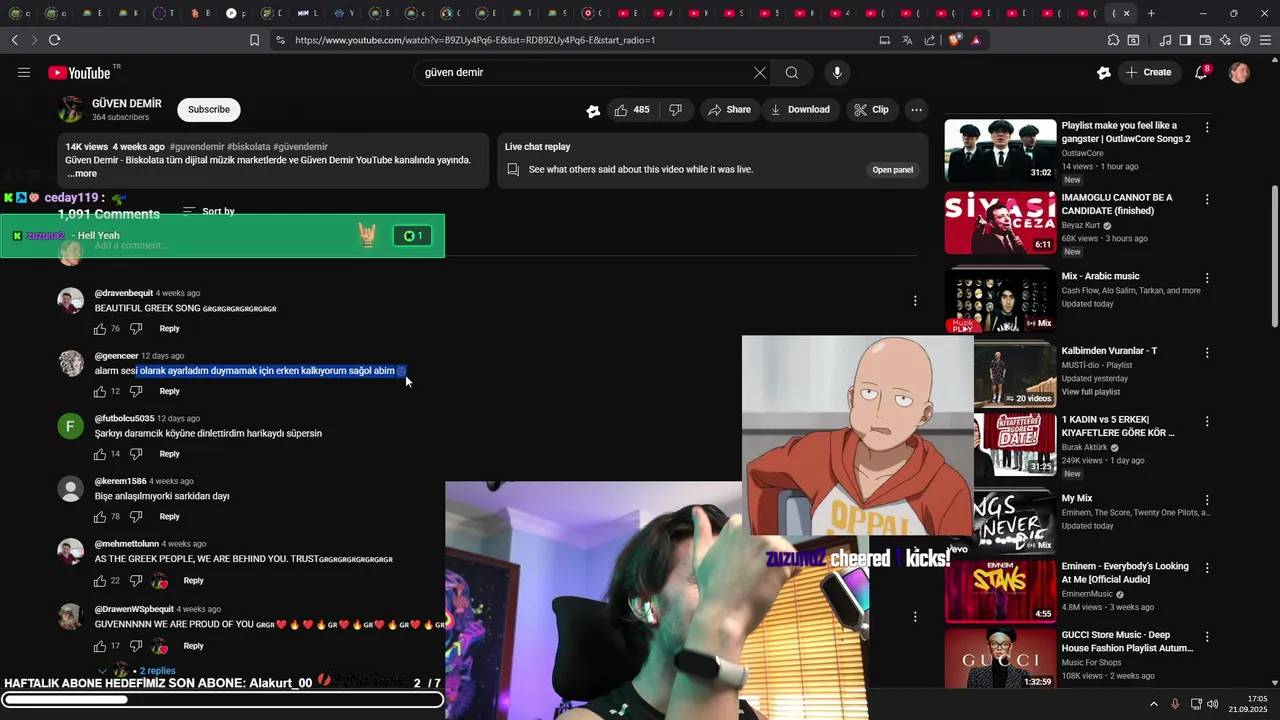The width and height of the screenshot is (1280, 720).
Task: Dislike the comment by @geenceer
Action: click(136, 391)
